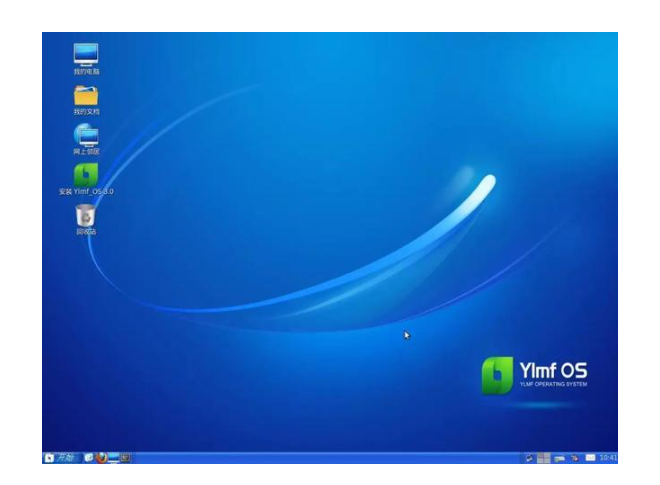Click the tray icon left of the envelope

[575, 457]
